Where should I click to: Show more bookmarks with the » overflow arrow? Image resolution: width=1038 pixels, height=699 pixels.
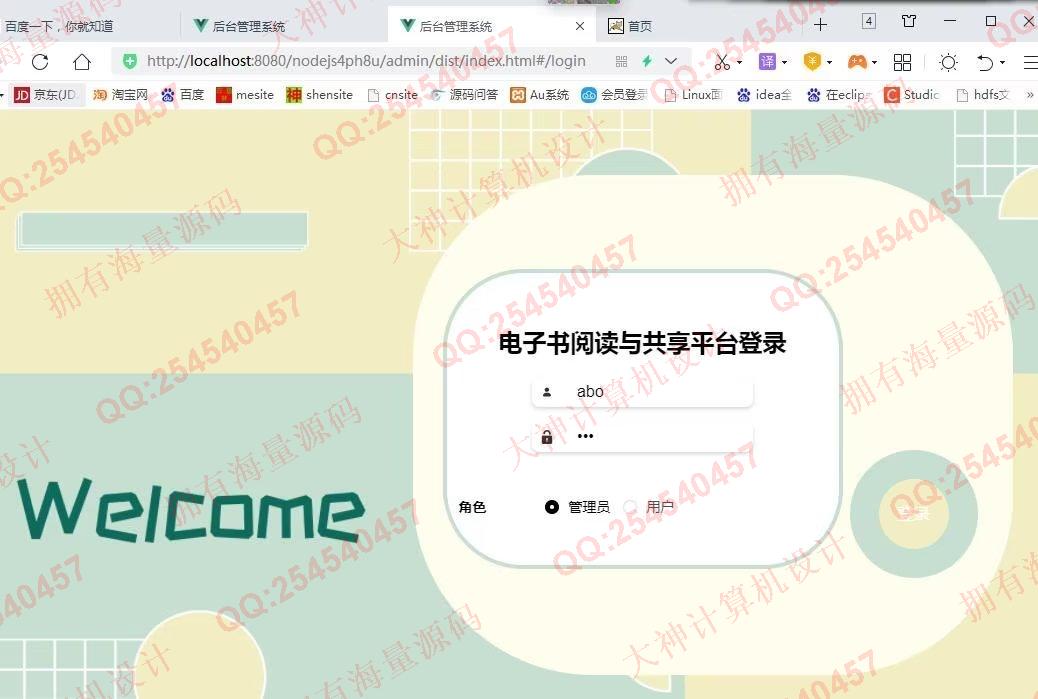tap(1030, 95)
